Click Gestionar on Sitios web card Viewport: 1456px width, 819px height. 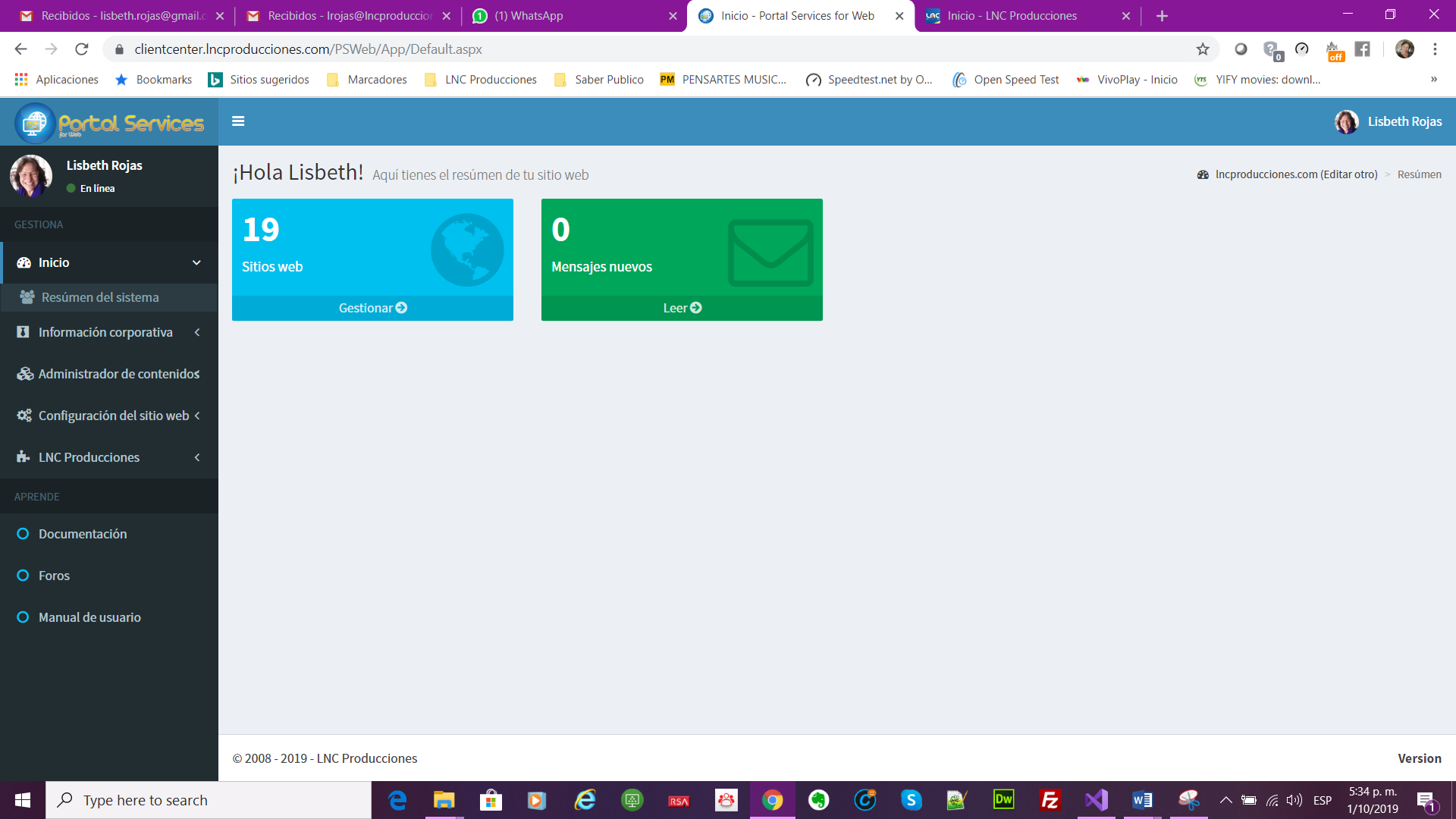point(372,308)
